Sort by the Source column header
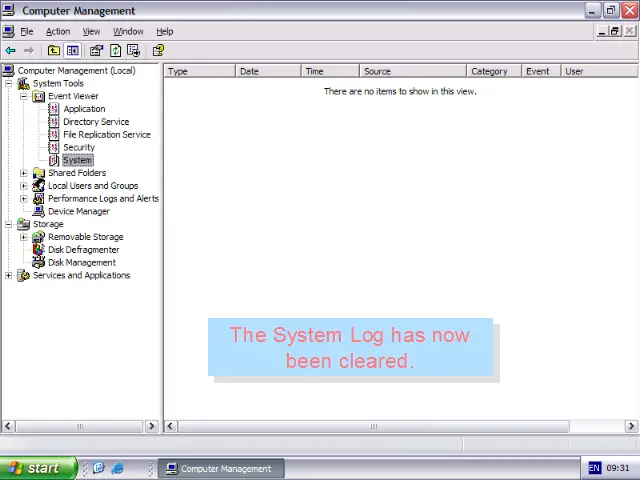The height and width of the screenshot is (480, 640). coord(413,71)
